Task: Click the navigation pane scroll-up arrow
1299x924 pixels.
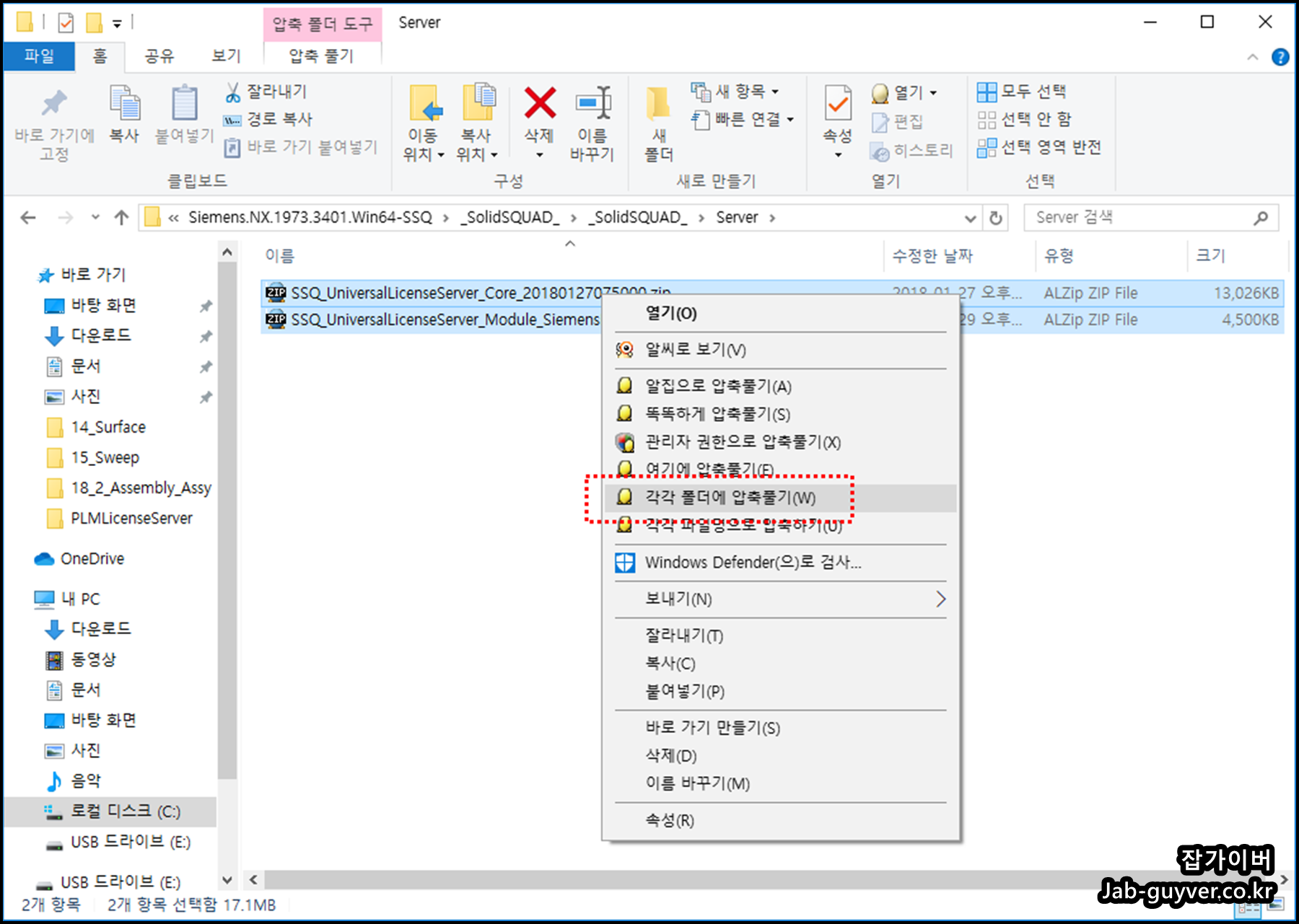Action: coord(227,252)
